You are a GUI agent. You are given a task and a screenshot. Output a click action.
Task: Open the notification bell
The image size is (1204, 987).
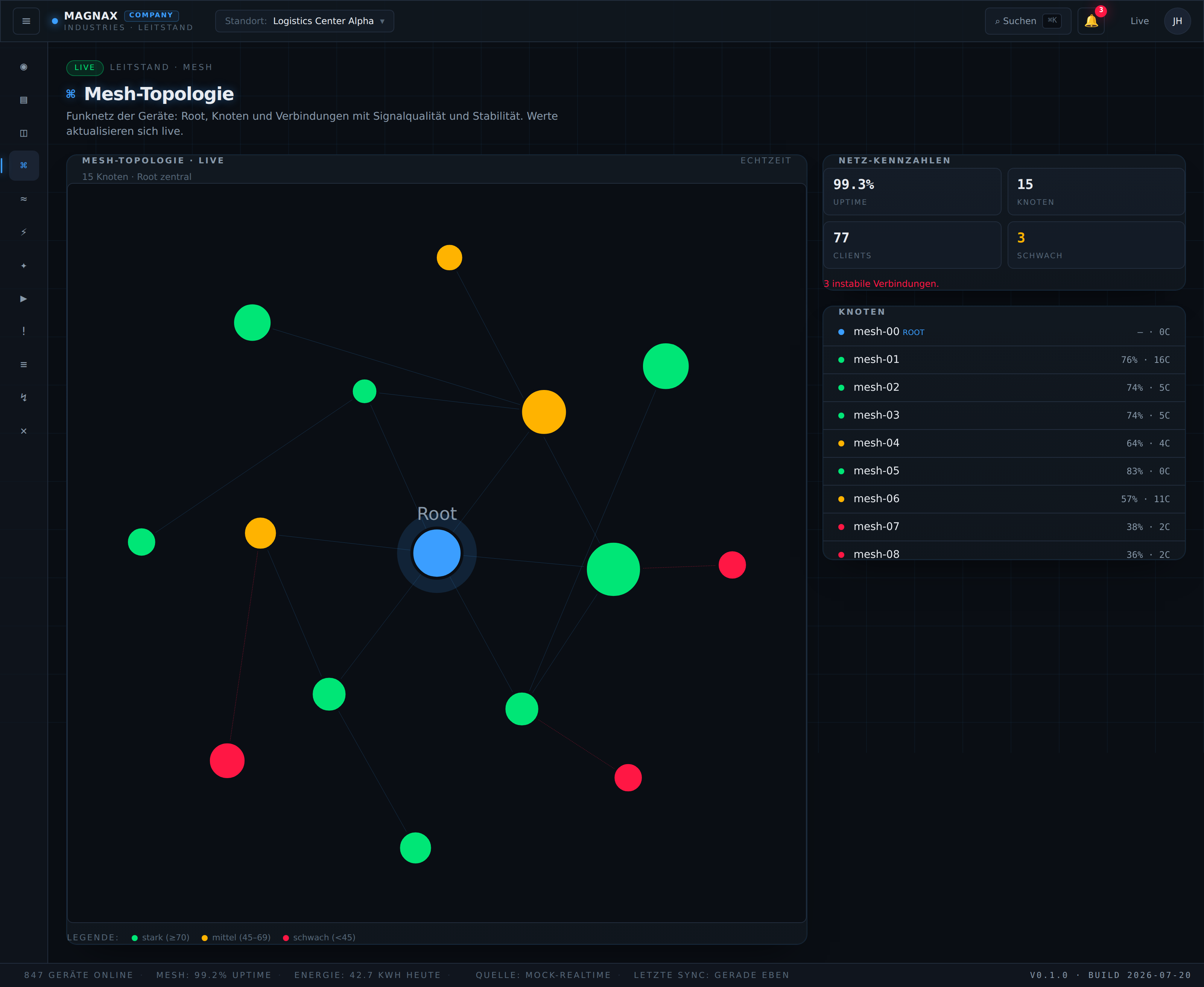pos(1091,21)
